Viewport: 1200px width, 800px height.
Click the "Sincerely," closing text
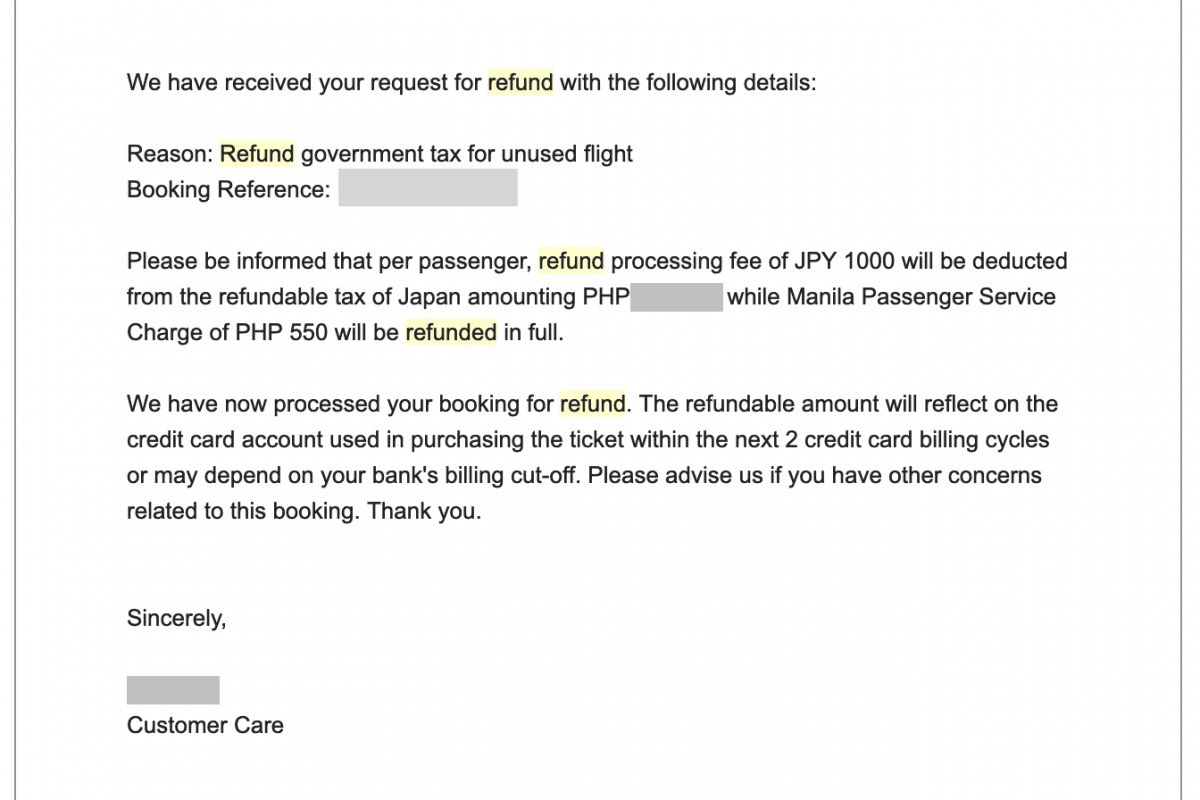point(177,618)
